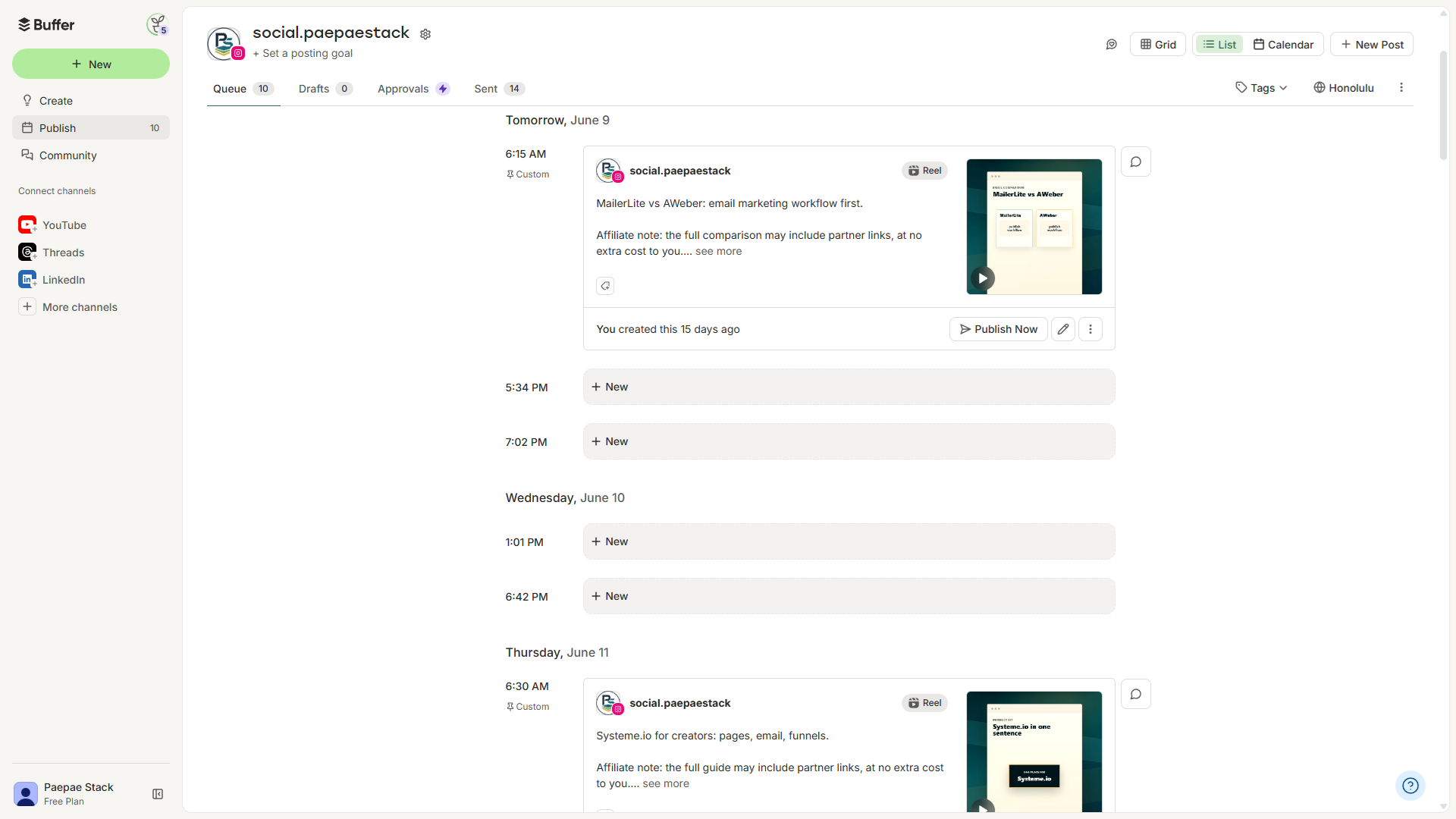The height and width of the screenshot is (819, 1456).
Task: Click the Buffer logo
Action: tap(46, 24)
